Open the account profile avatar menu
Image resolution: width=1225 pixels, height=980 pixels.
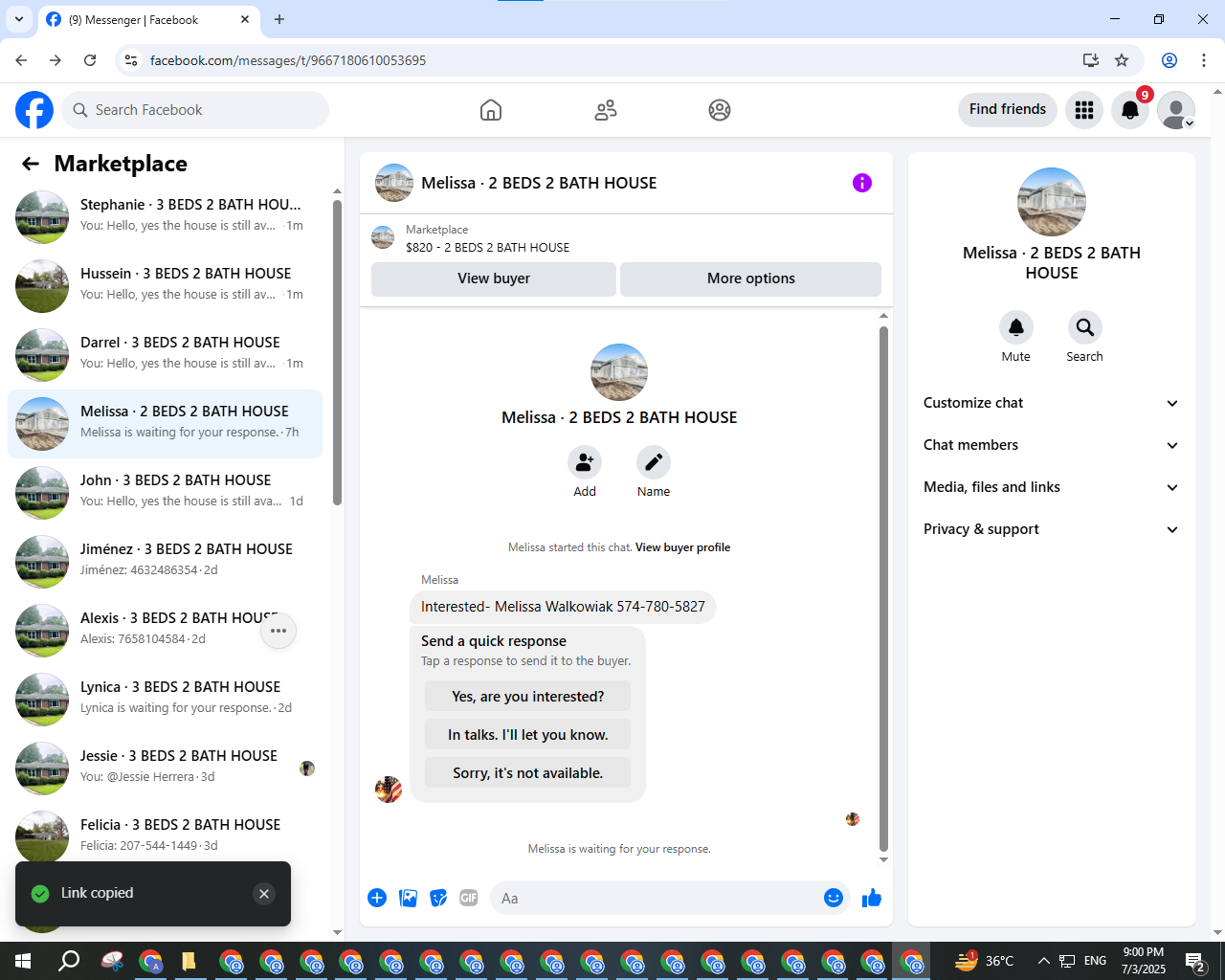coord(1176,110)
